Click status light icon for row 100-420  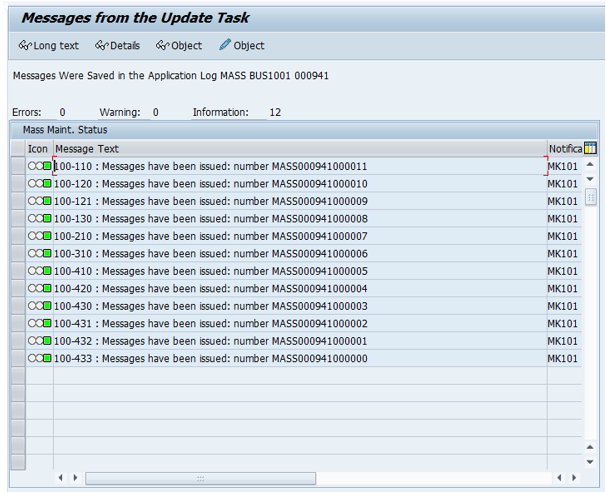click(39, 288)
